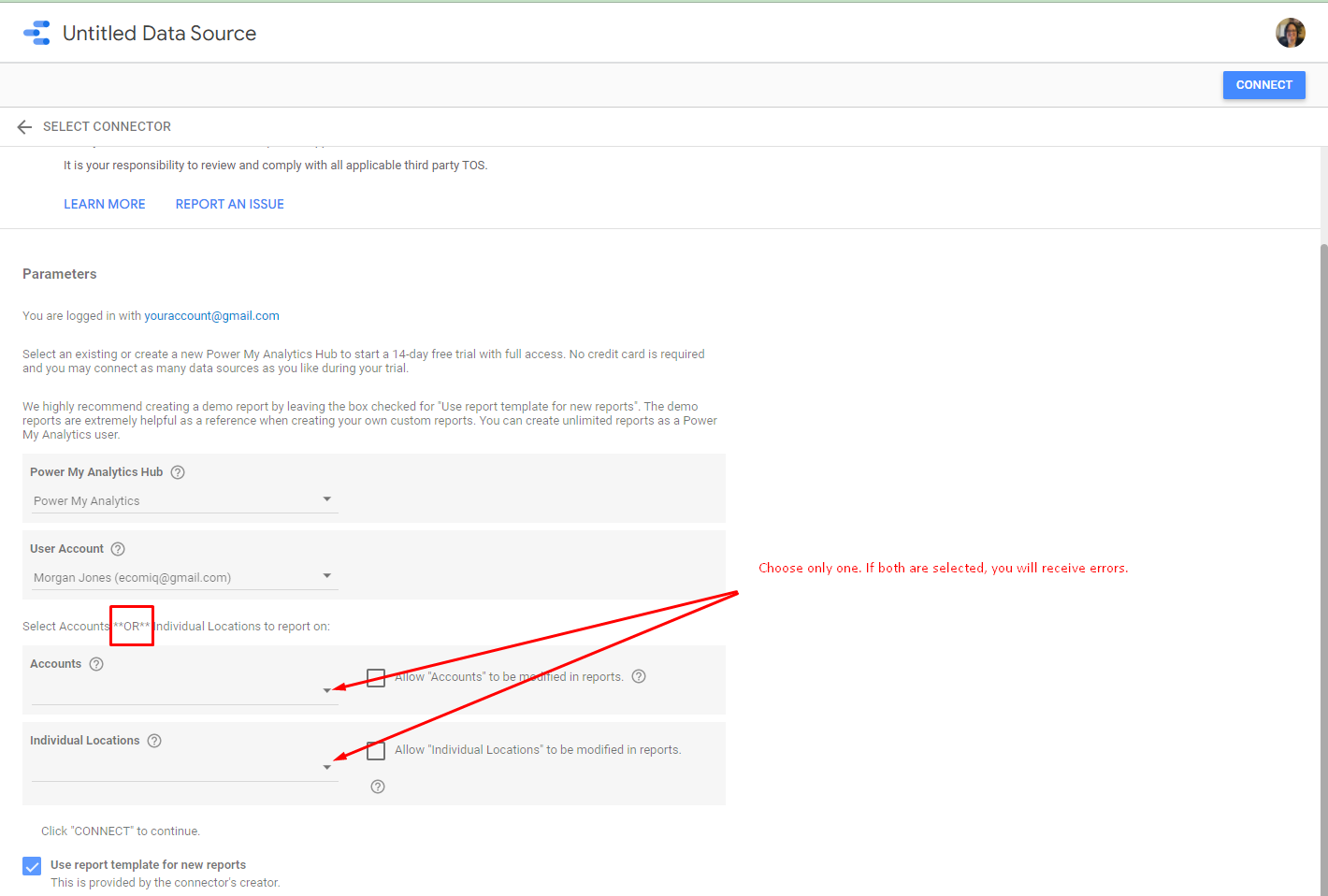Open the Individual Locations dropdown
The height and width of the screenshot is (896, 1328).
184,768
